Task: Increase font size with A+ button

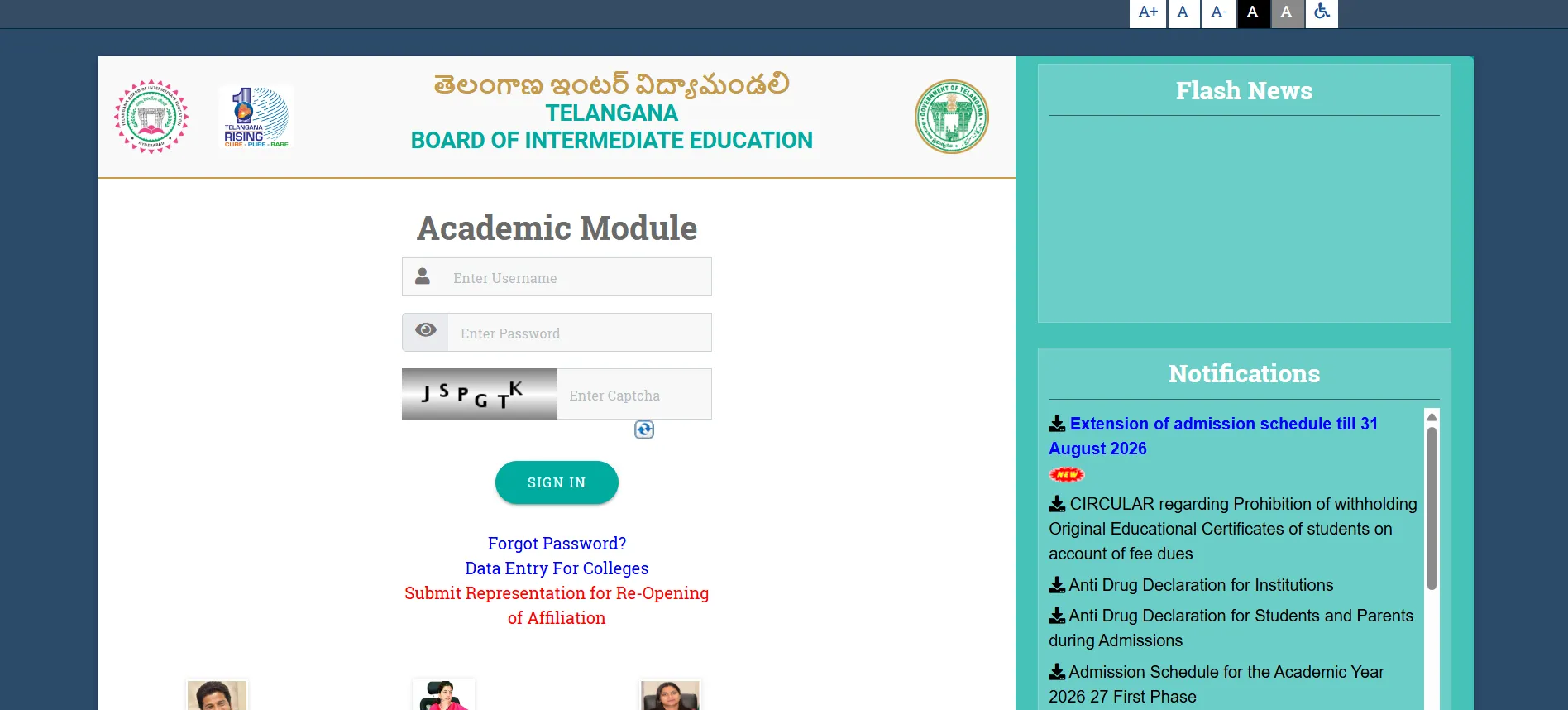Action: pos(1148,12)
